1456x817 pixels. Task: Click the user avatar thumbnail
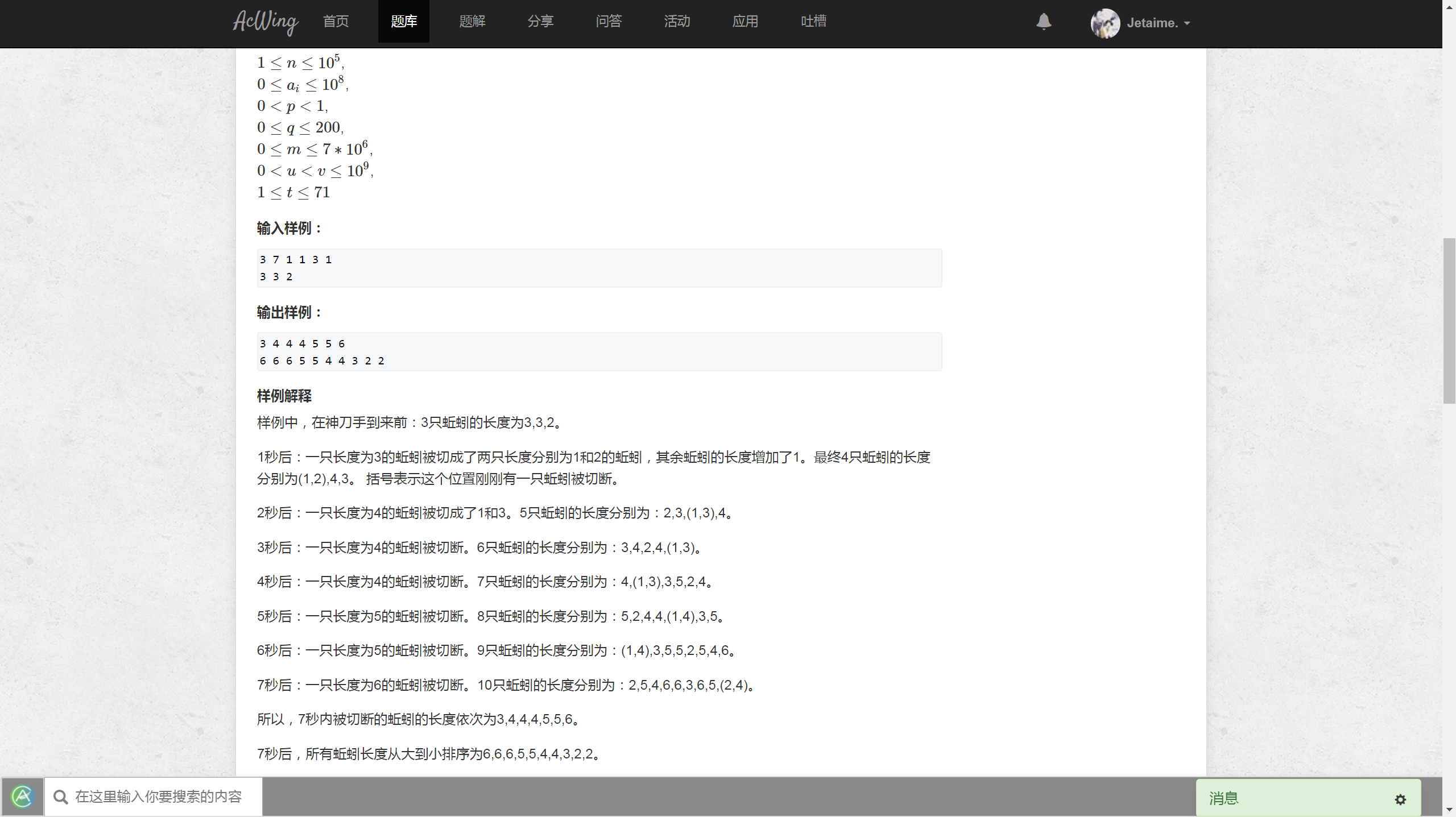click(1106, 23)
